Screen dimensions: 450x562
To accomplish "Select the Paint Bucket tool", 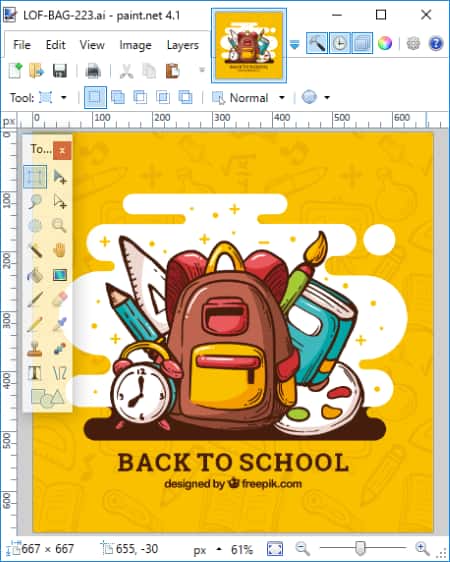I will point(35,275).
